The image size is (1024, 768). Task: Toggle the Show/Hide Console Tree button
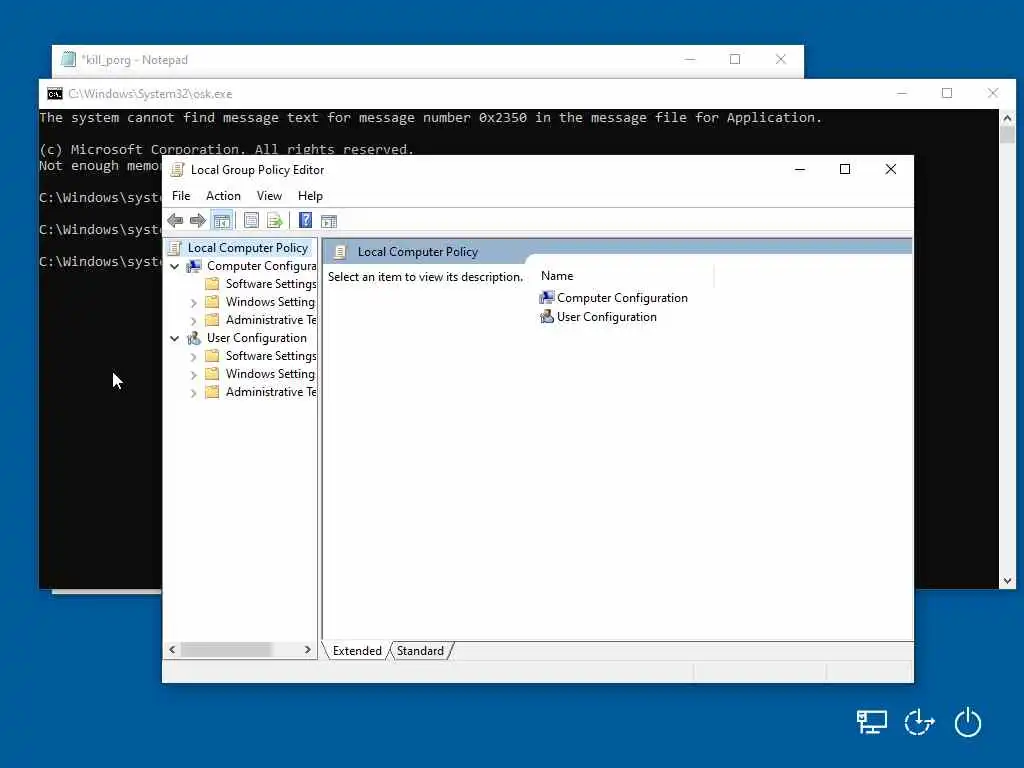222,221
